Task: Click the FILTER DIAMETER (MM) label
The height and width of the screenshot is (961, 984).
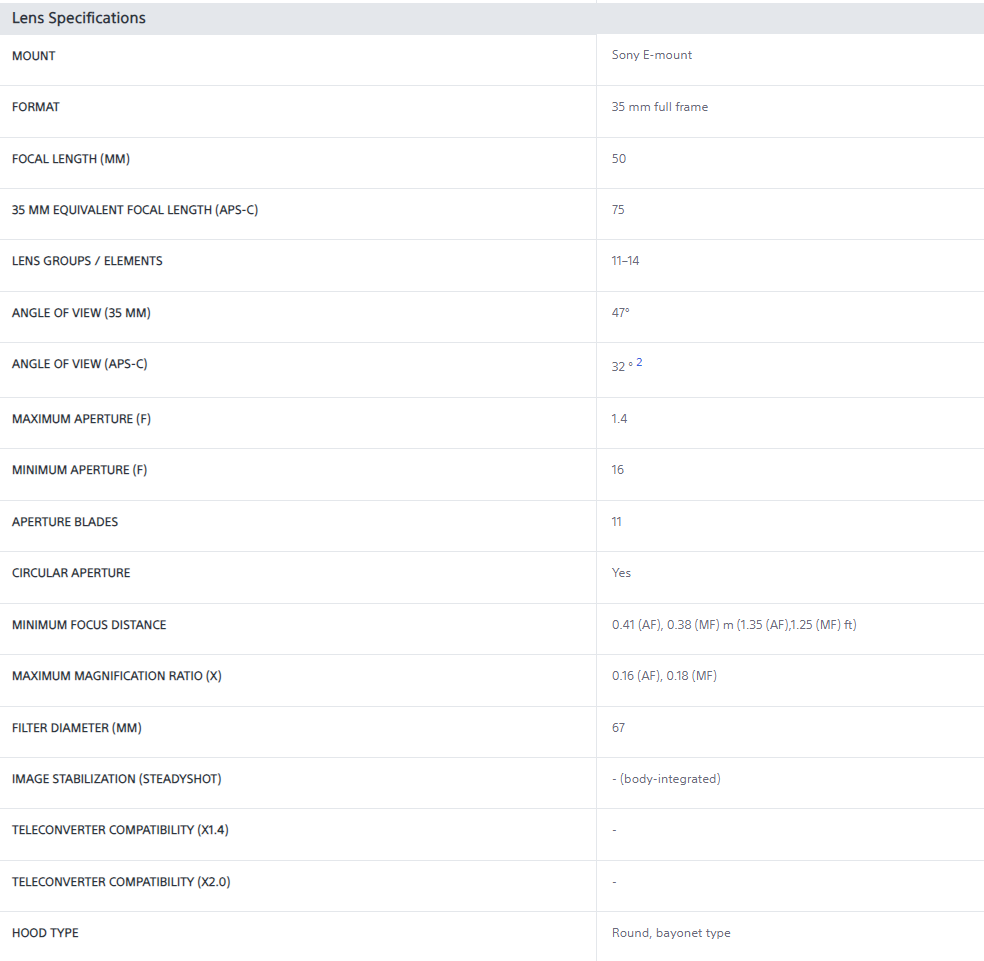Action: [x=77, y=728]
